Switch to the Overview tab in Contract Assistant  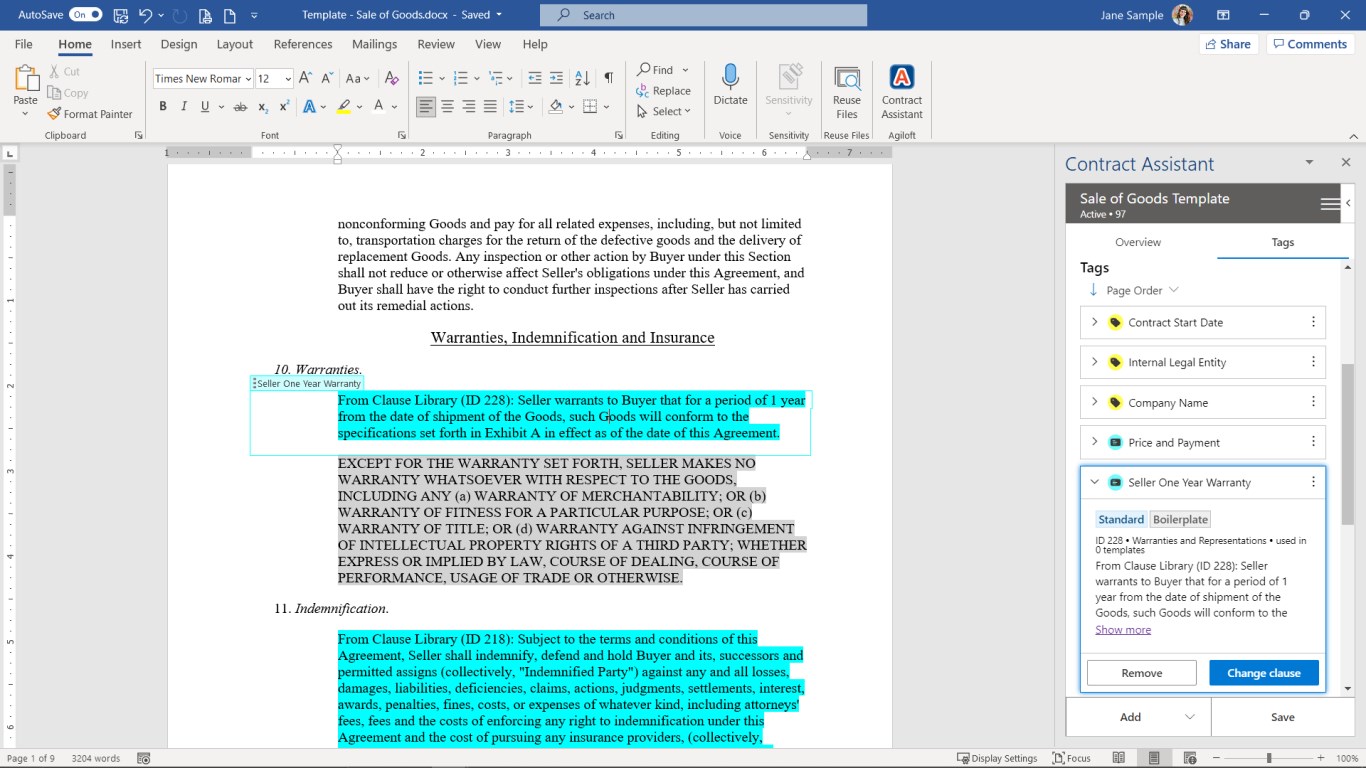click(1138, 242)
